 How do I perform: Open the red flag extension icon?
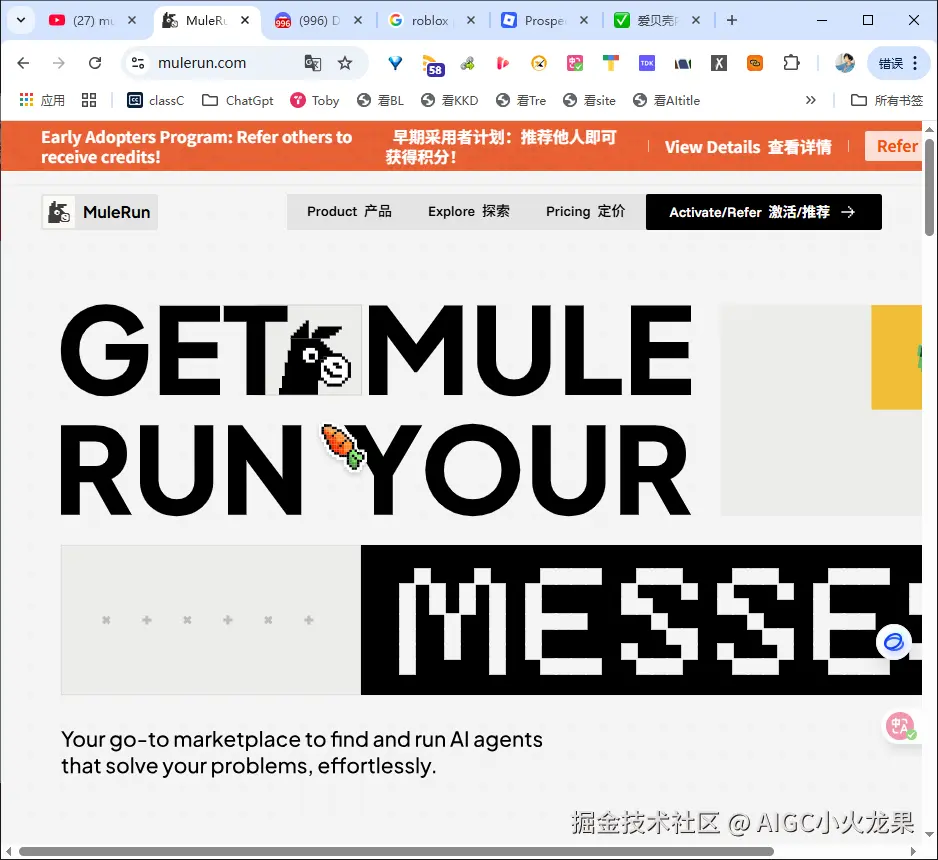pos(503,63)
